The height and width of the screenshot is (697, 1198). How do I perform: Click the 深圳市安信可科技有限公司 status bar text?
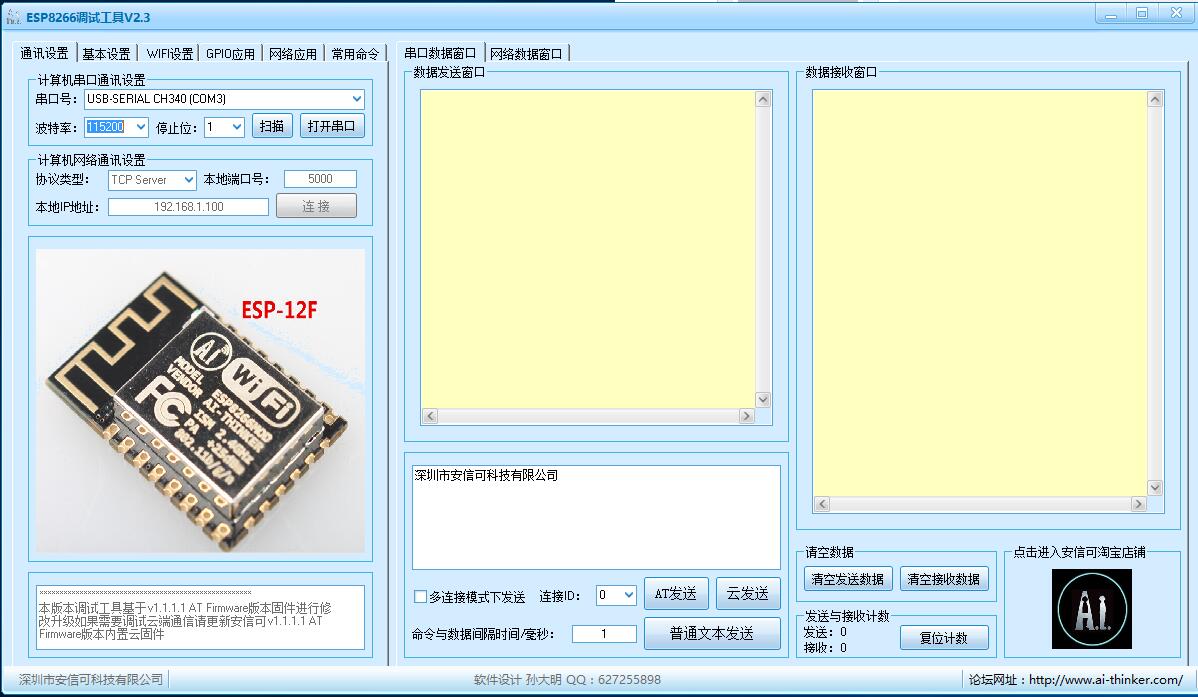coord(91,679)
